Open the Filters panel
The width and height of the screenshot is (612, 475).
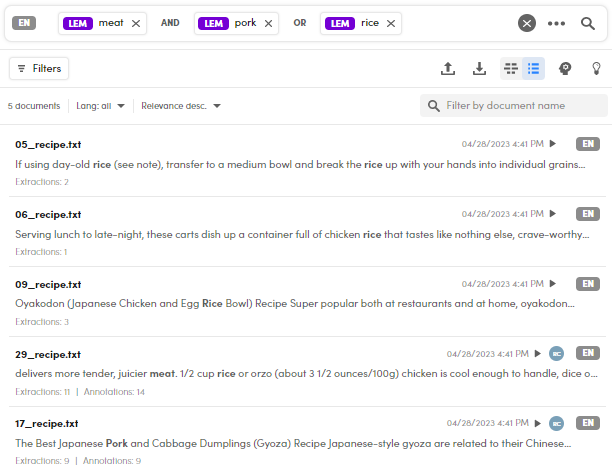[39, 68]
